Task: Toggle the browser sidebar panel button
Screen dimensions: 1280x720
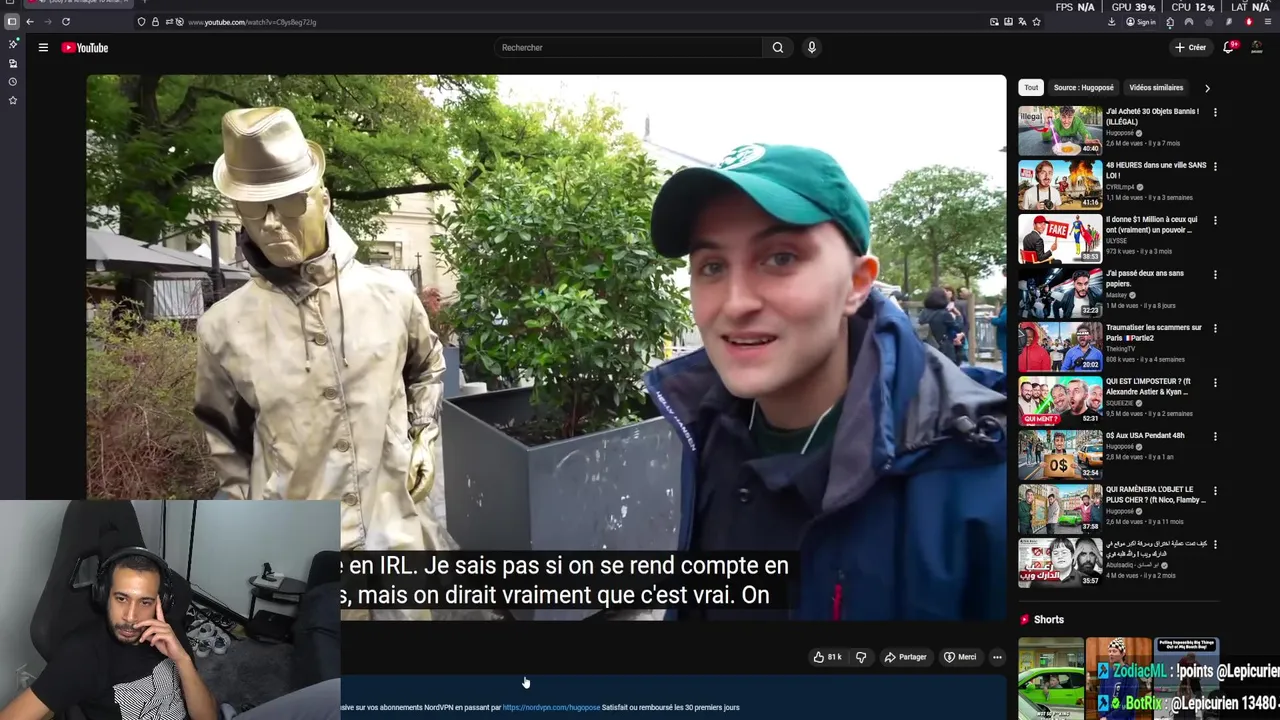Action: 12,21
